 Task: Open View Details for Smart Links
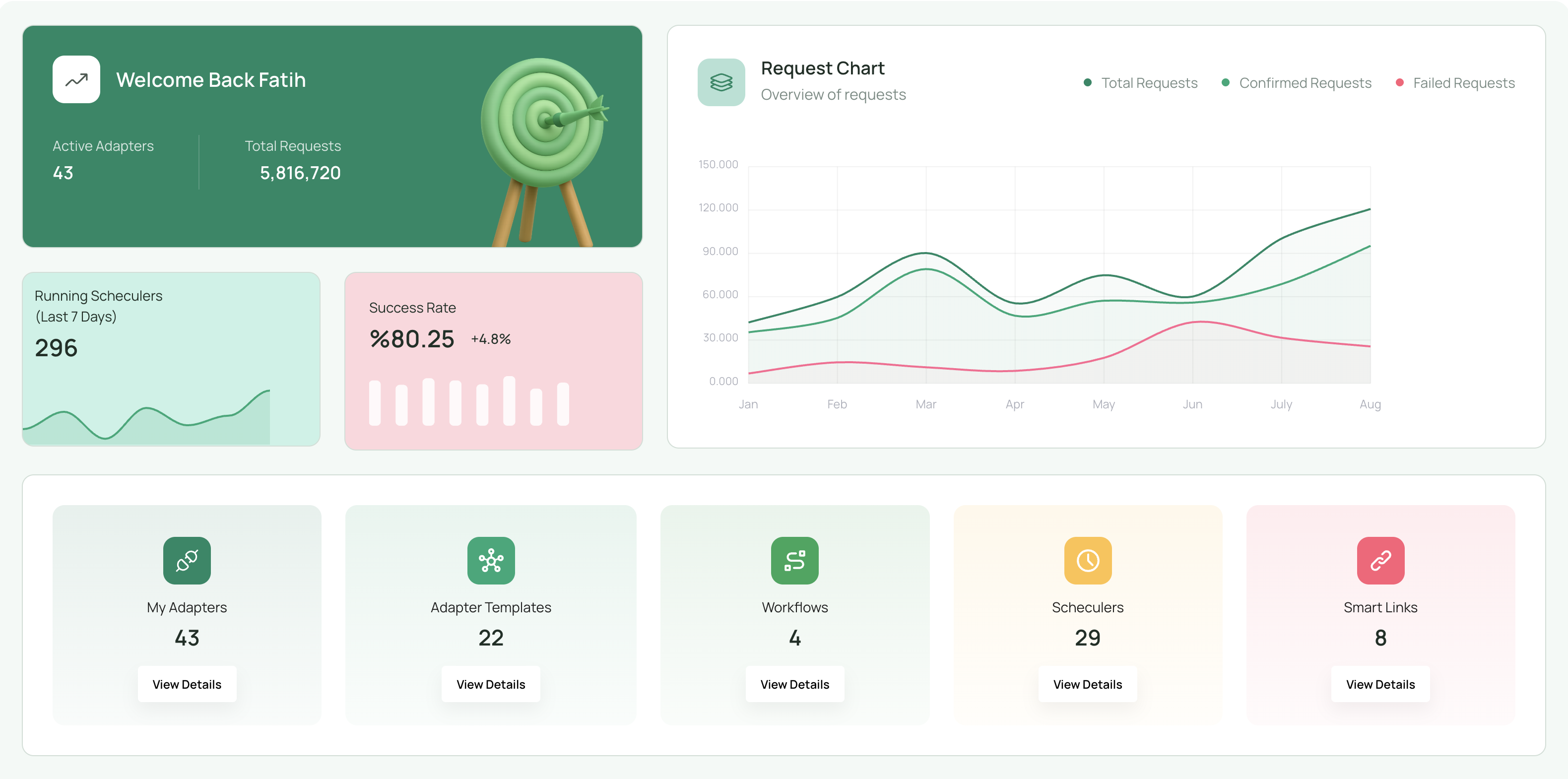(x=1380, y=684)
